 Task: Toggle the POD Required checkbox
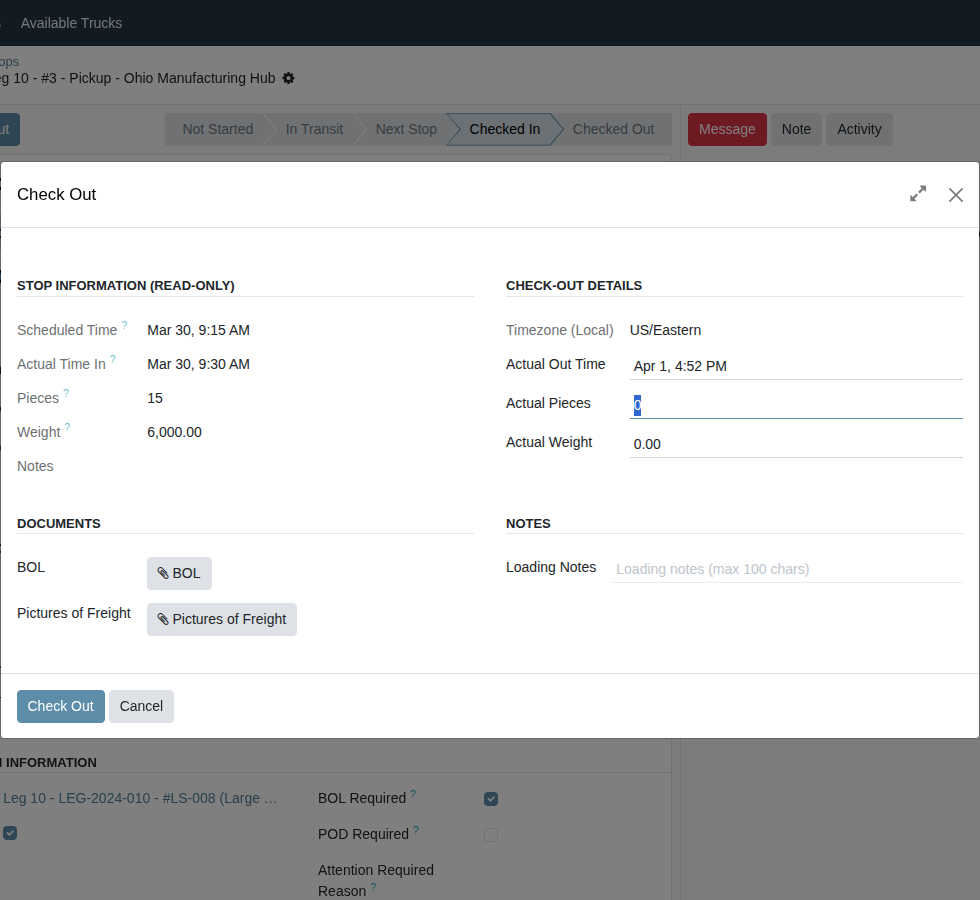(491, 835)
